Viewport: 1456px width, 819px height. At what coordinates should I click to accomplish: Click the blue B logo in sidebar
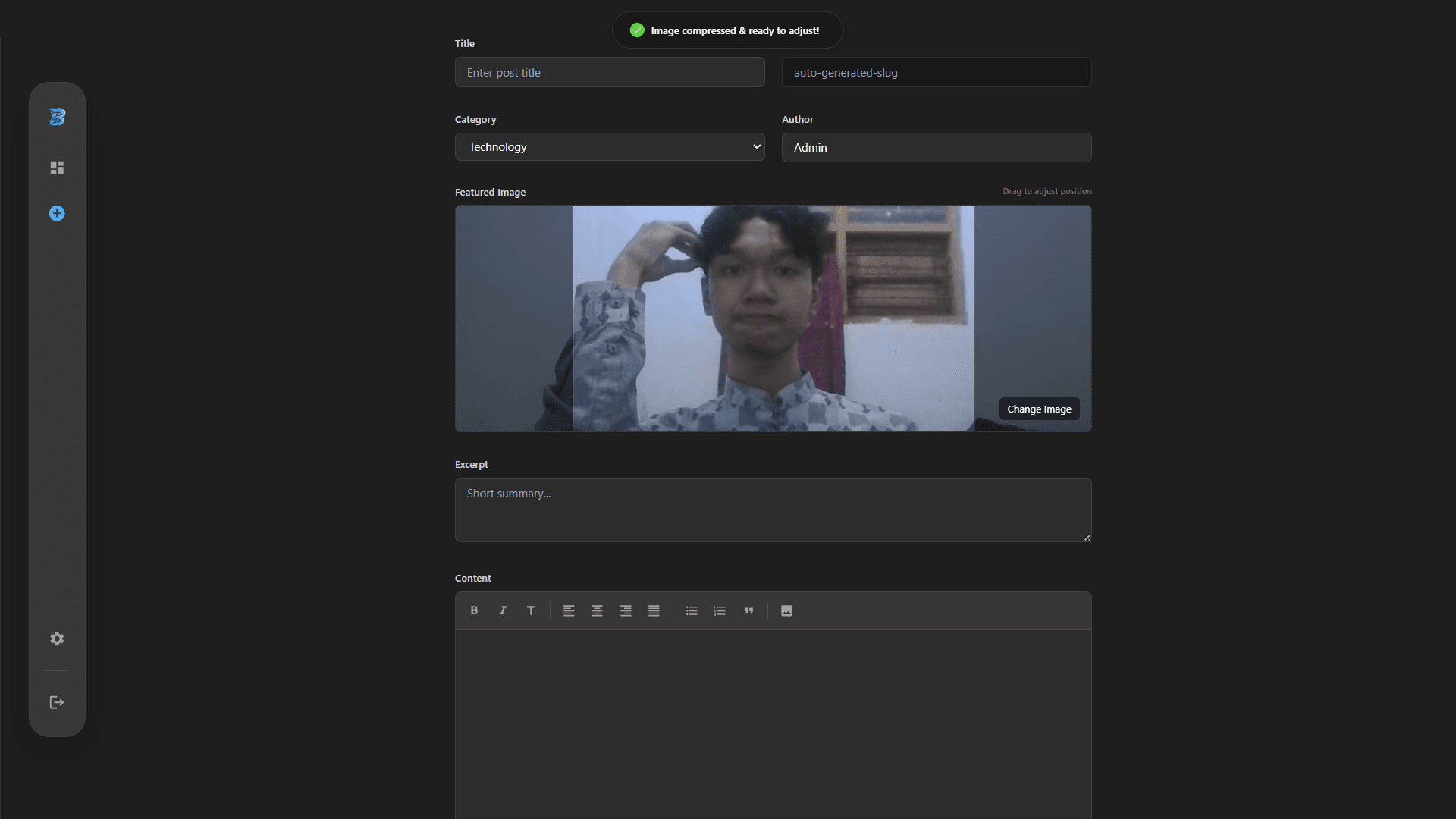(57, 117)
